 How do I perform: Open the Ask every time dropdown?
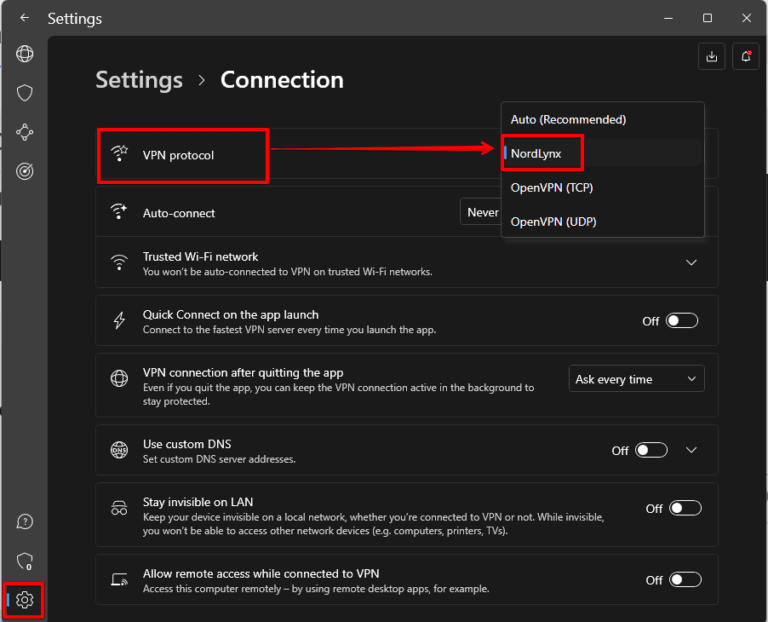tap(636, 379)
